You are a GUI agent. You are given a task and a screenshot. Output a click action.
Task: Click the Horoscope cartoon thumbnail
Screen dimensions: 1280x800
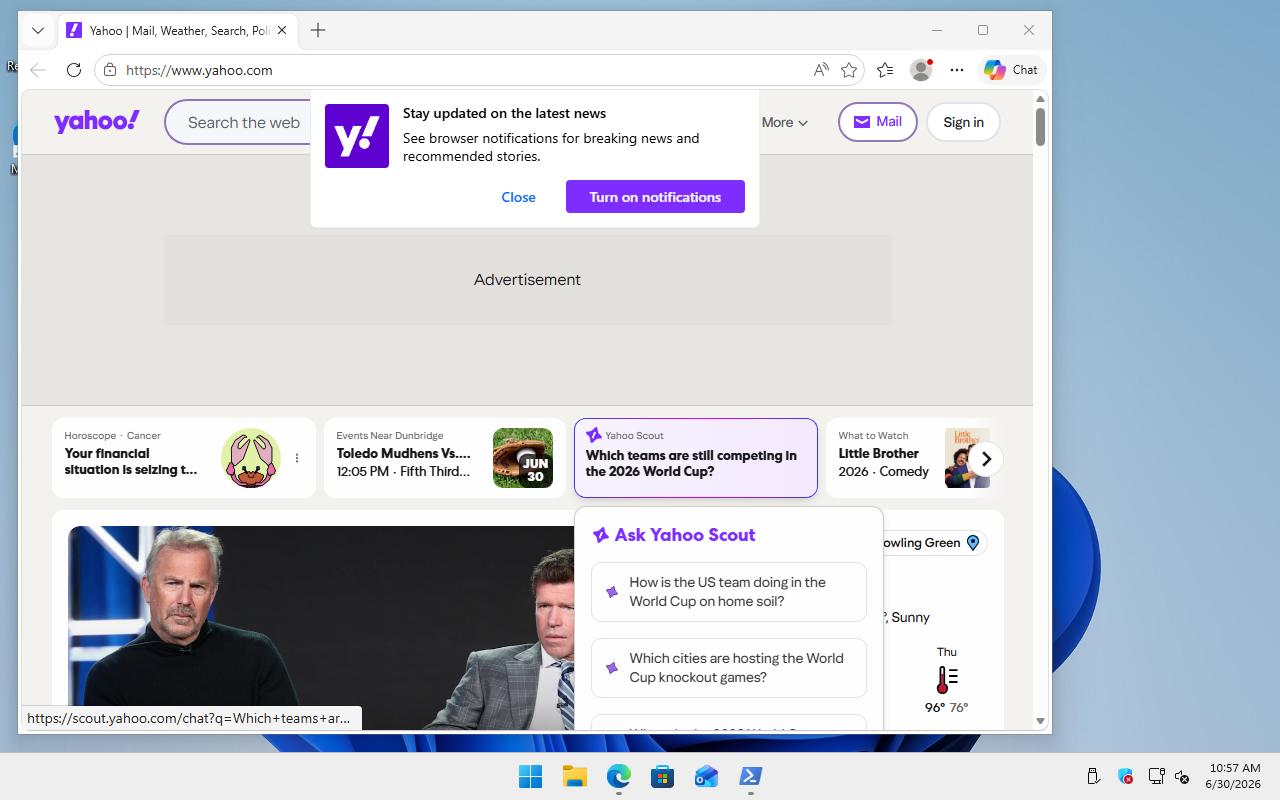tap(251, 458)
